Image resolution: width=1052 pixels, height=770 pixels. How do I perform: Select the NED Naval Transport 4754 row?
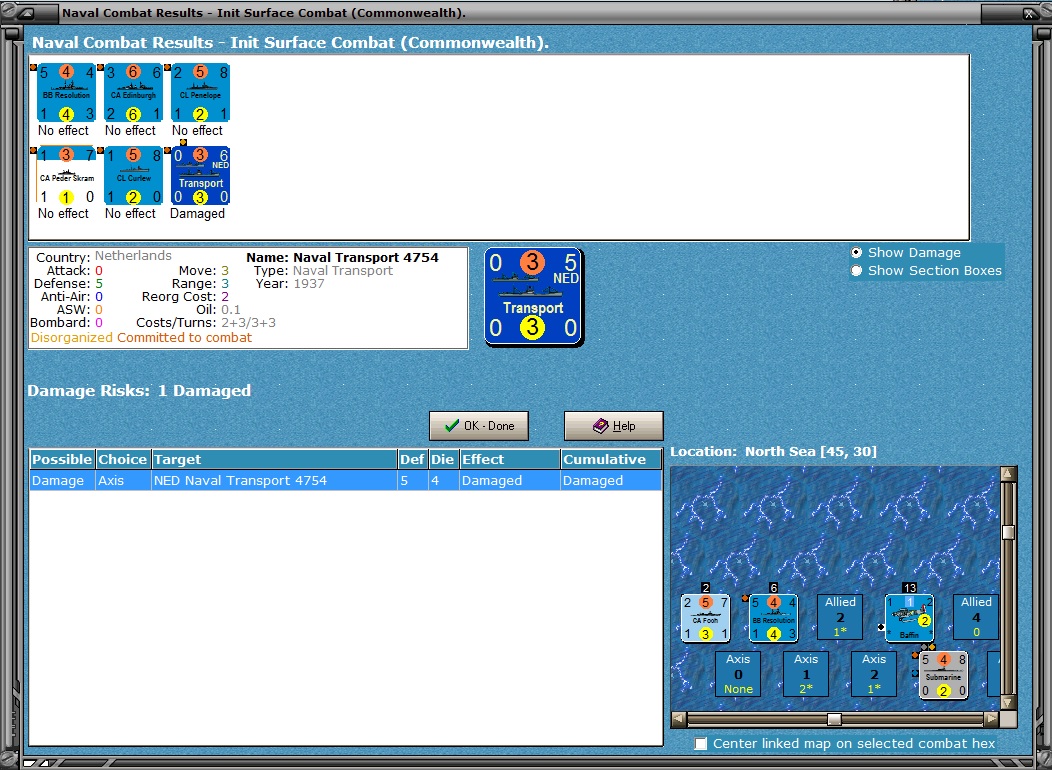click(x=346, y=481)
